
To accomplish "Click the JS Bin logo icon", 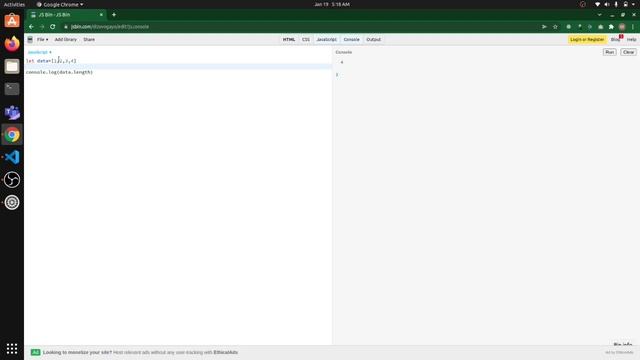I will 30,40.
